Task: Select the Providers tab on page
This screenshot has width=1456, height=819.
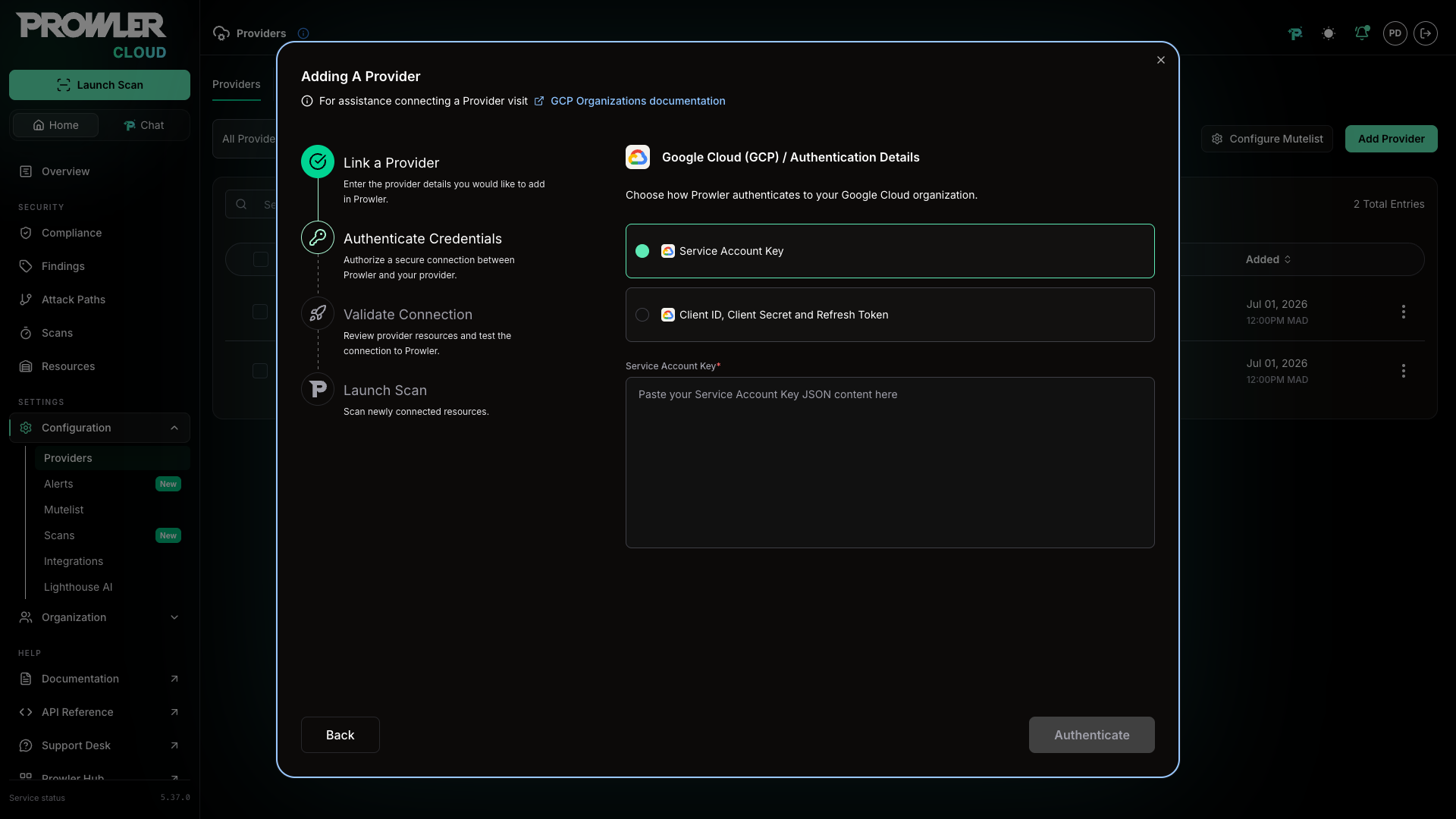Action: [237, 84]
